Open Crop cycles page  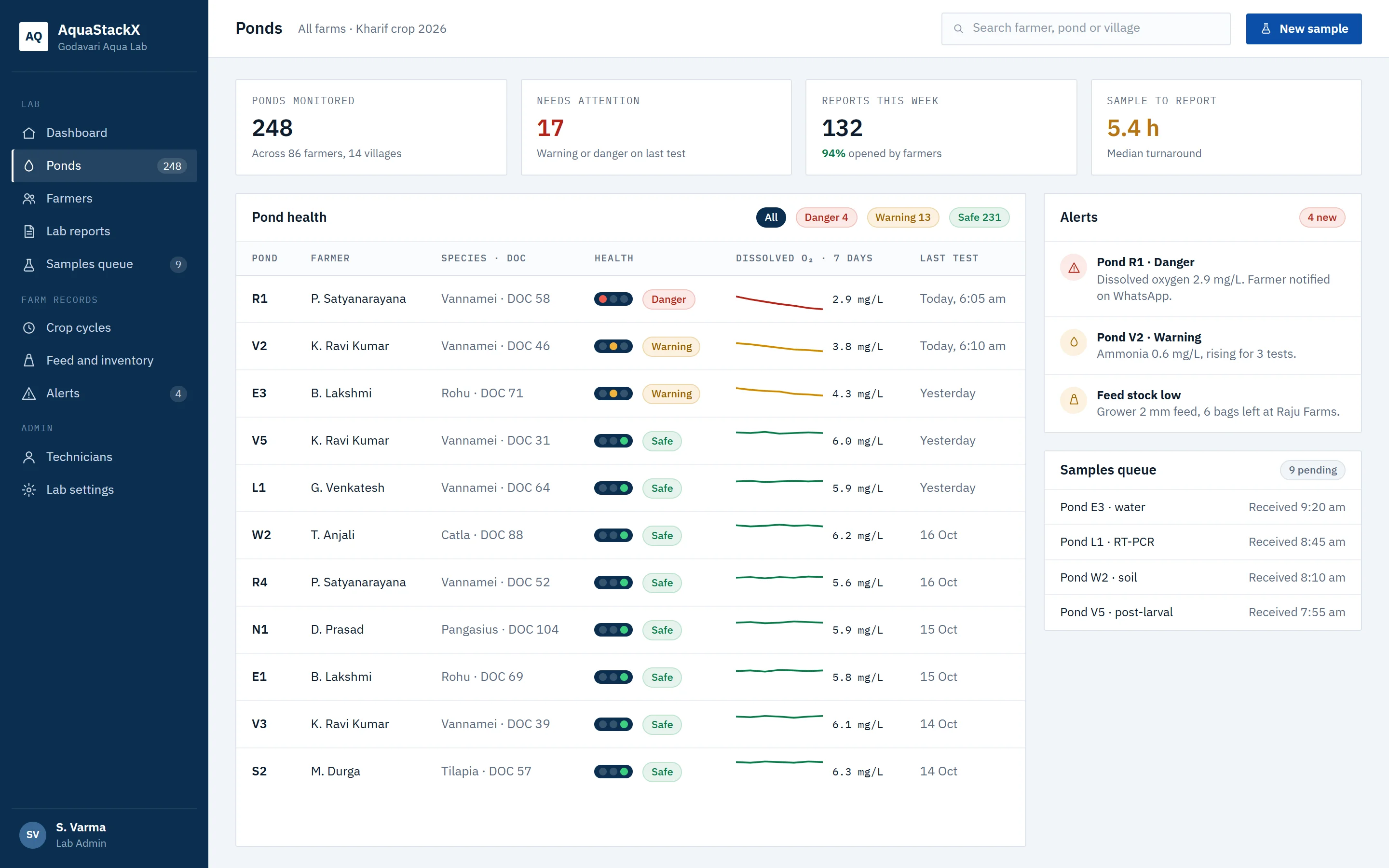coord(104,328)
